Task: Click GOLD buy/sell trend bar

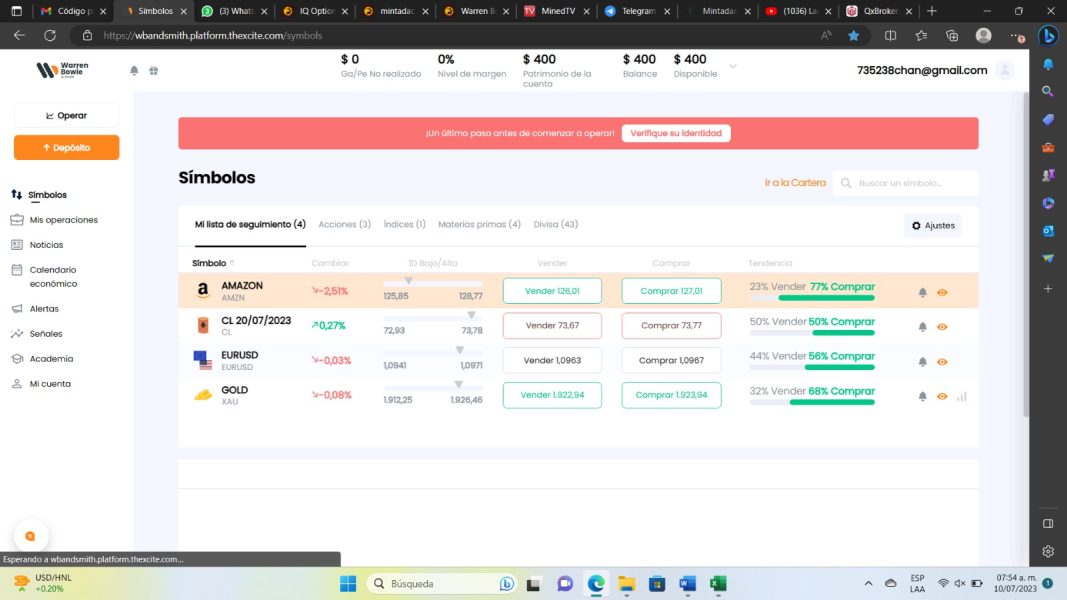Action: pos(812,402)
